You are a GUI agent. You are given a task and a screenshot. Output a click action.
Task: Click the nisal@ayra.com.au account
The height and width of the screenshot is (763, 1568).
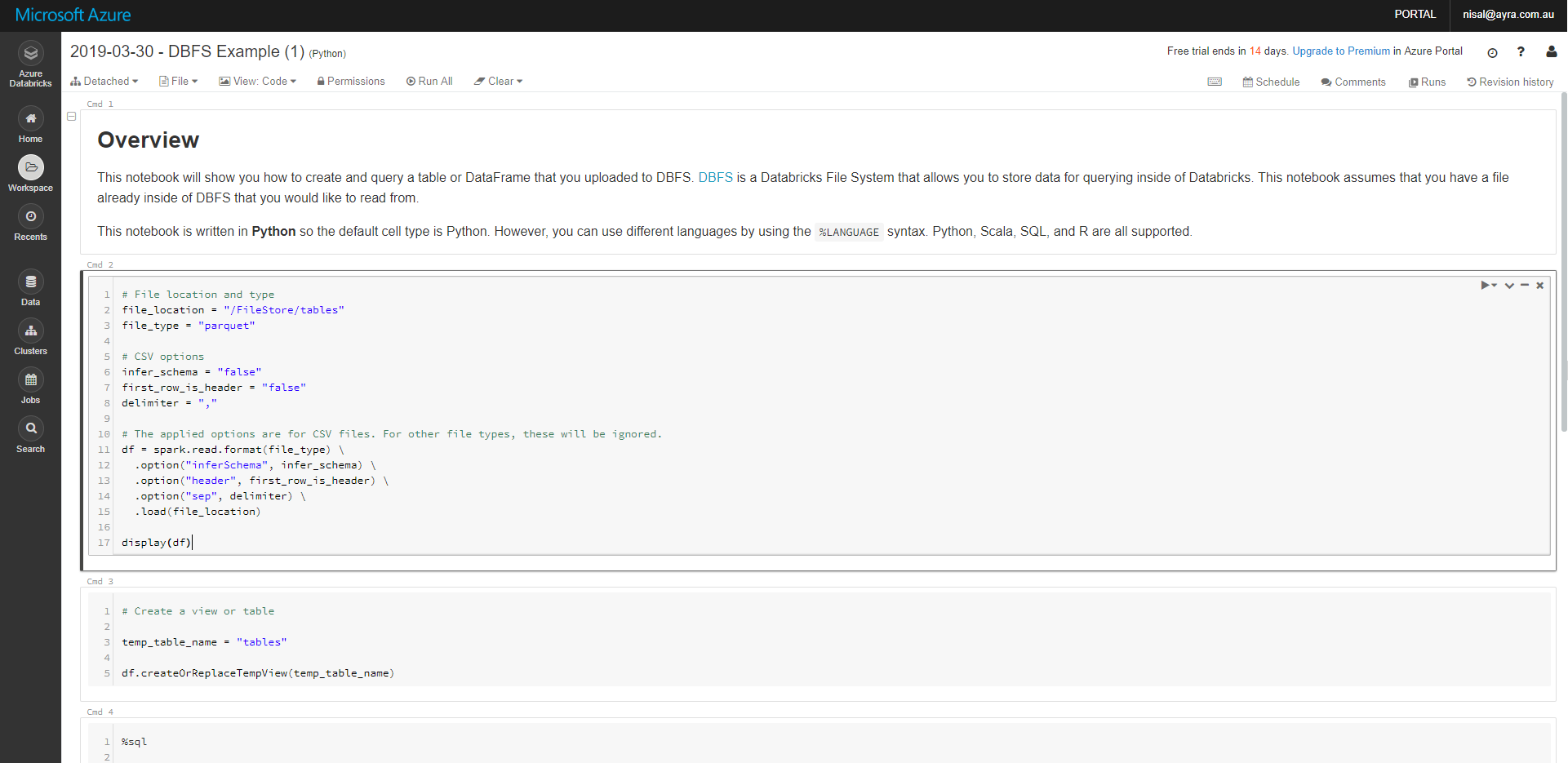point(1508,15)
